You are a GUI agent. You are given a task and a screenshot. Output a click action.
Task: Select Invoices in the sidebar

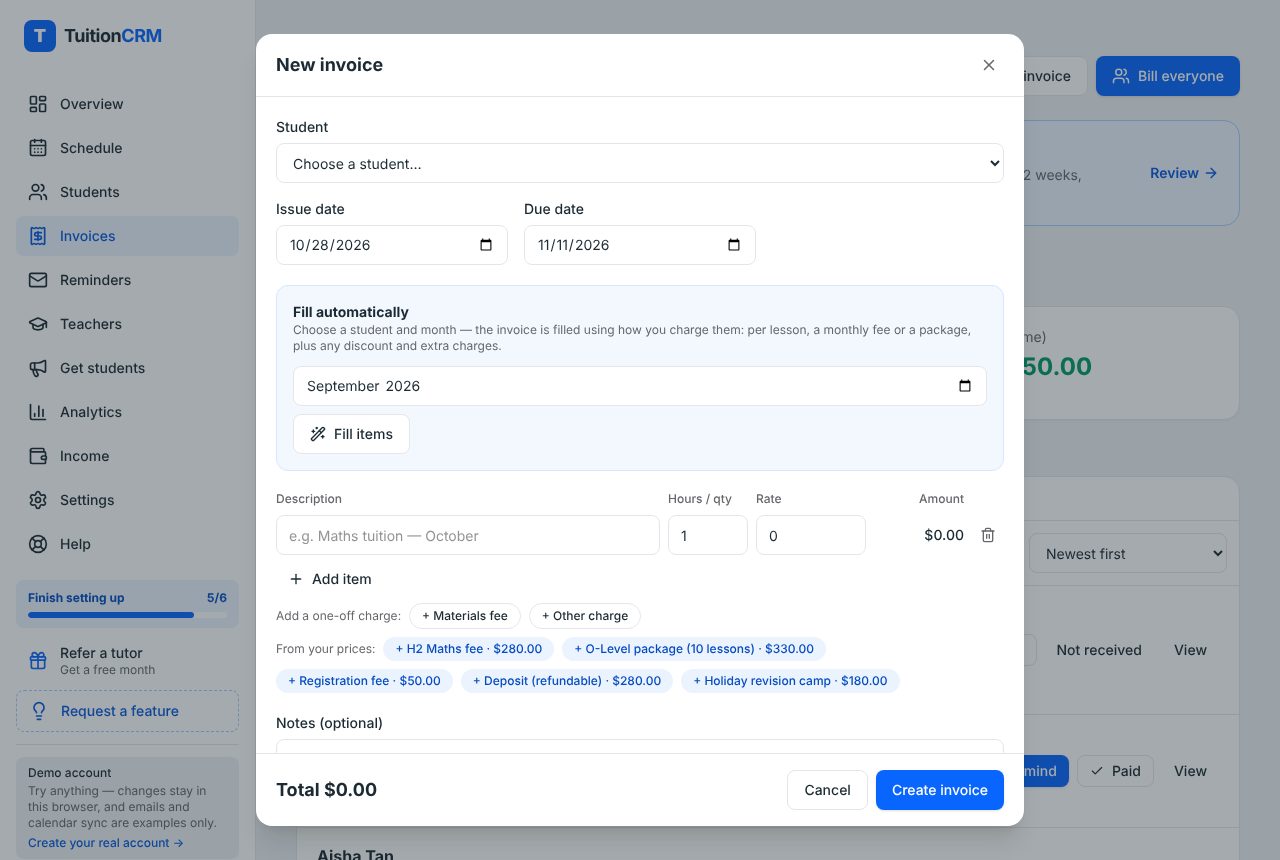coord(127,236)
